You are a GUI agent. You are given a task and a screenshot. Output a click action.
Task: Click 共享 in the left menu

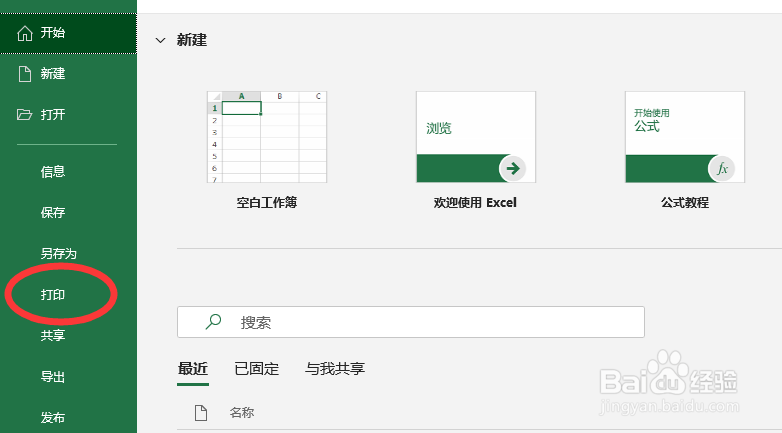[x=53, y=336]
